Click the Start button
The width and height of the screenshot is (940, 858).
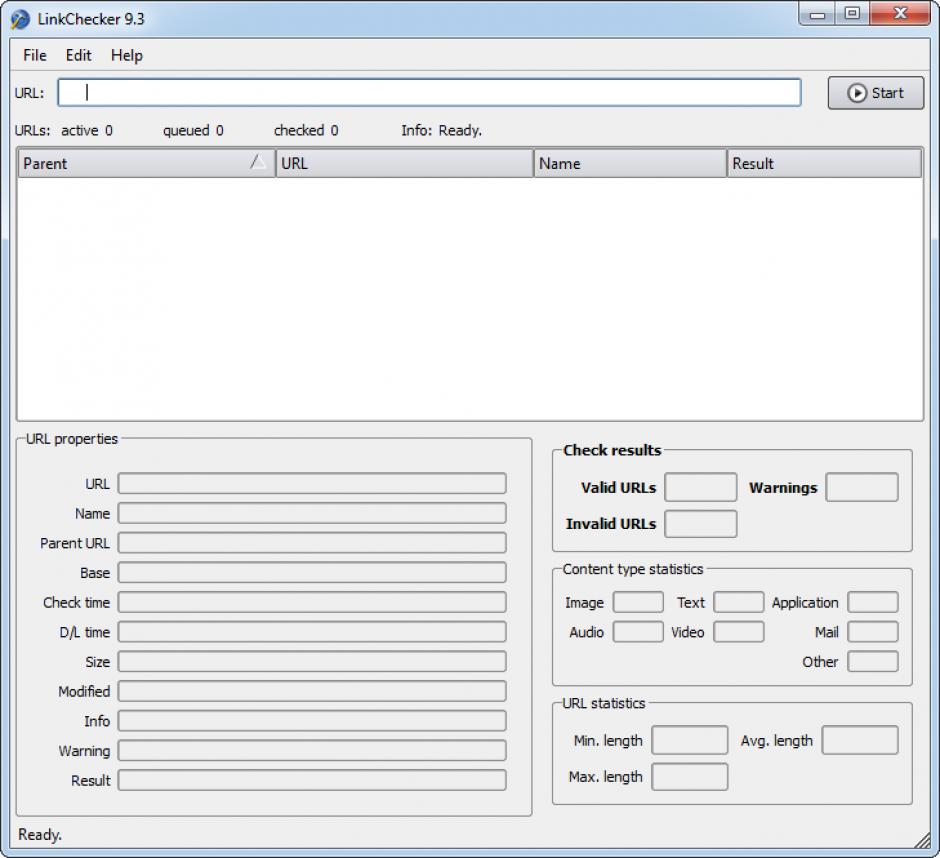pos(875,93)
